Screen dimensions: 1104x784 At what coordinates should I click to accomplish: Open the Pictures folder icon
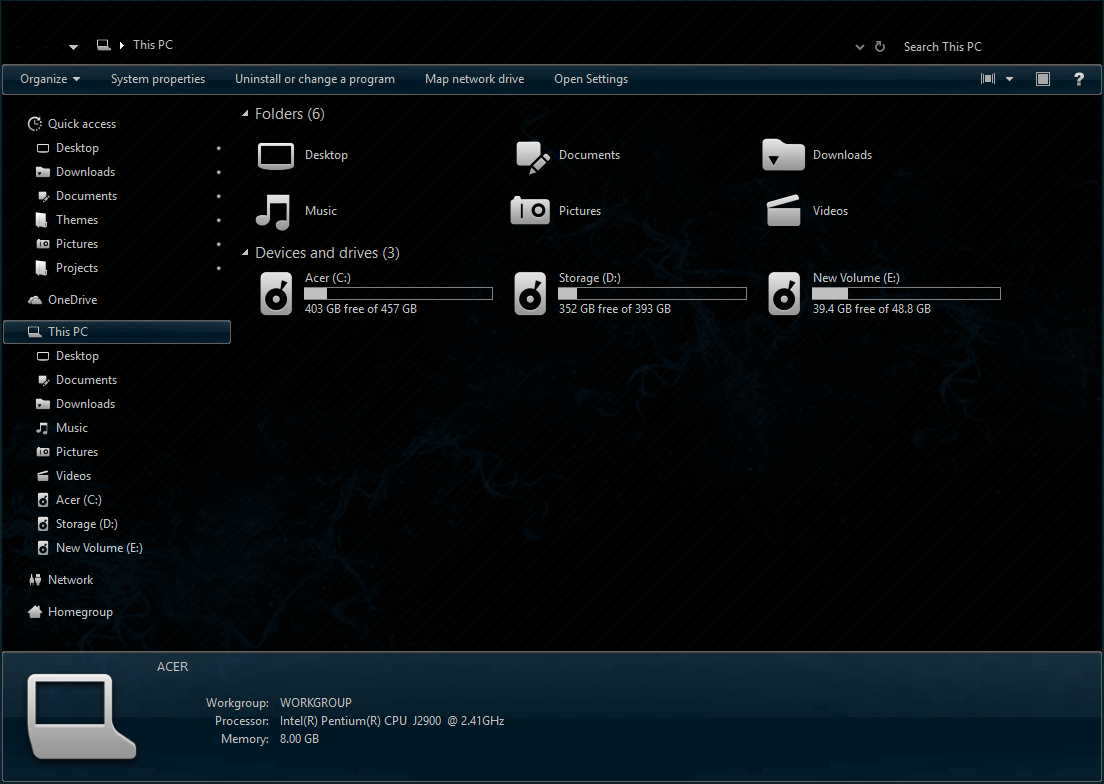(x=530, y=211)
